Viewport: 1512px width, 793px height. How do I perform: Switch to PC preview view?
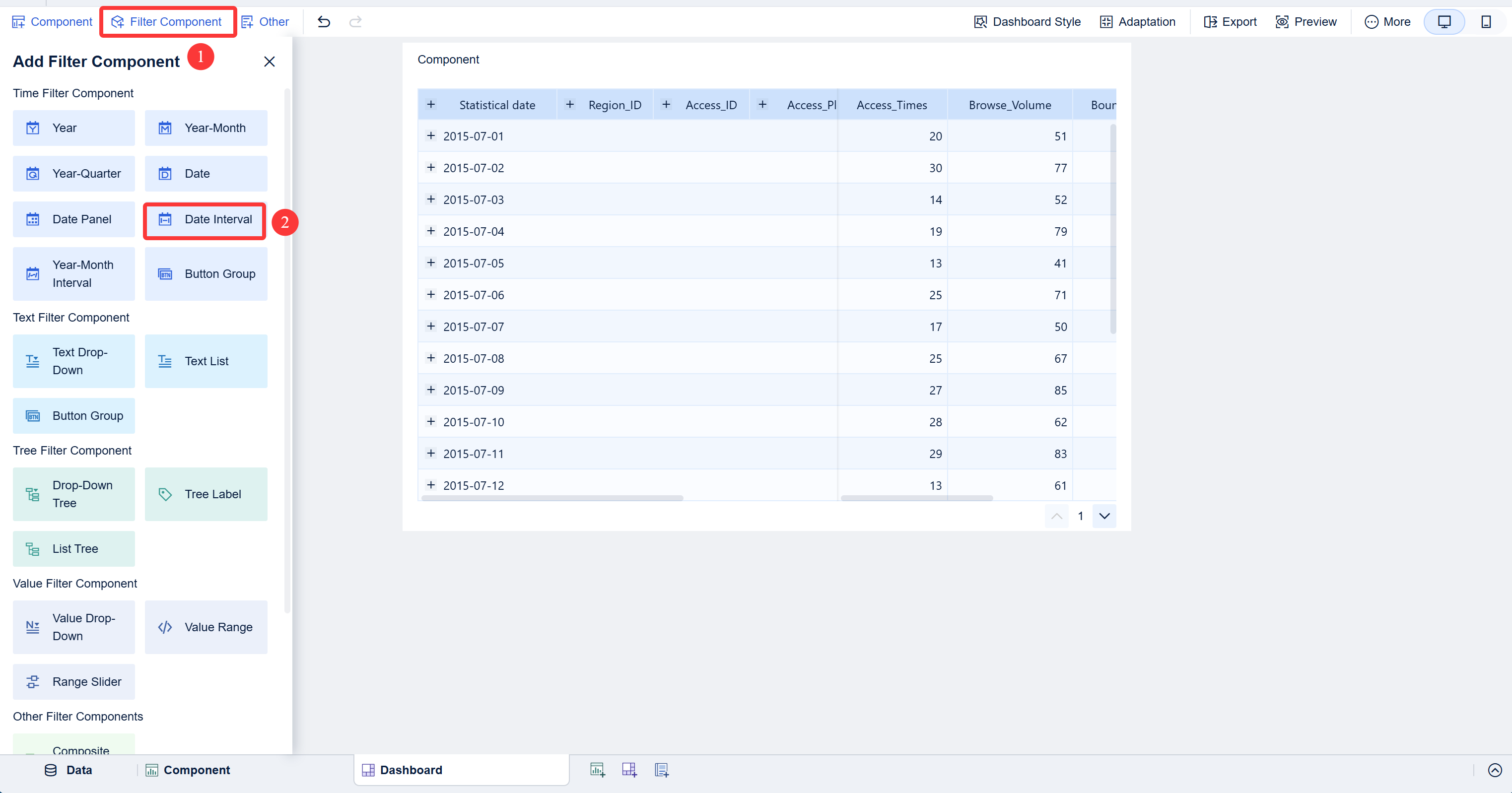pos(1444,22)
